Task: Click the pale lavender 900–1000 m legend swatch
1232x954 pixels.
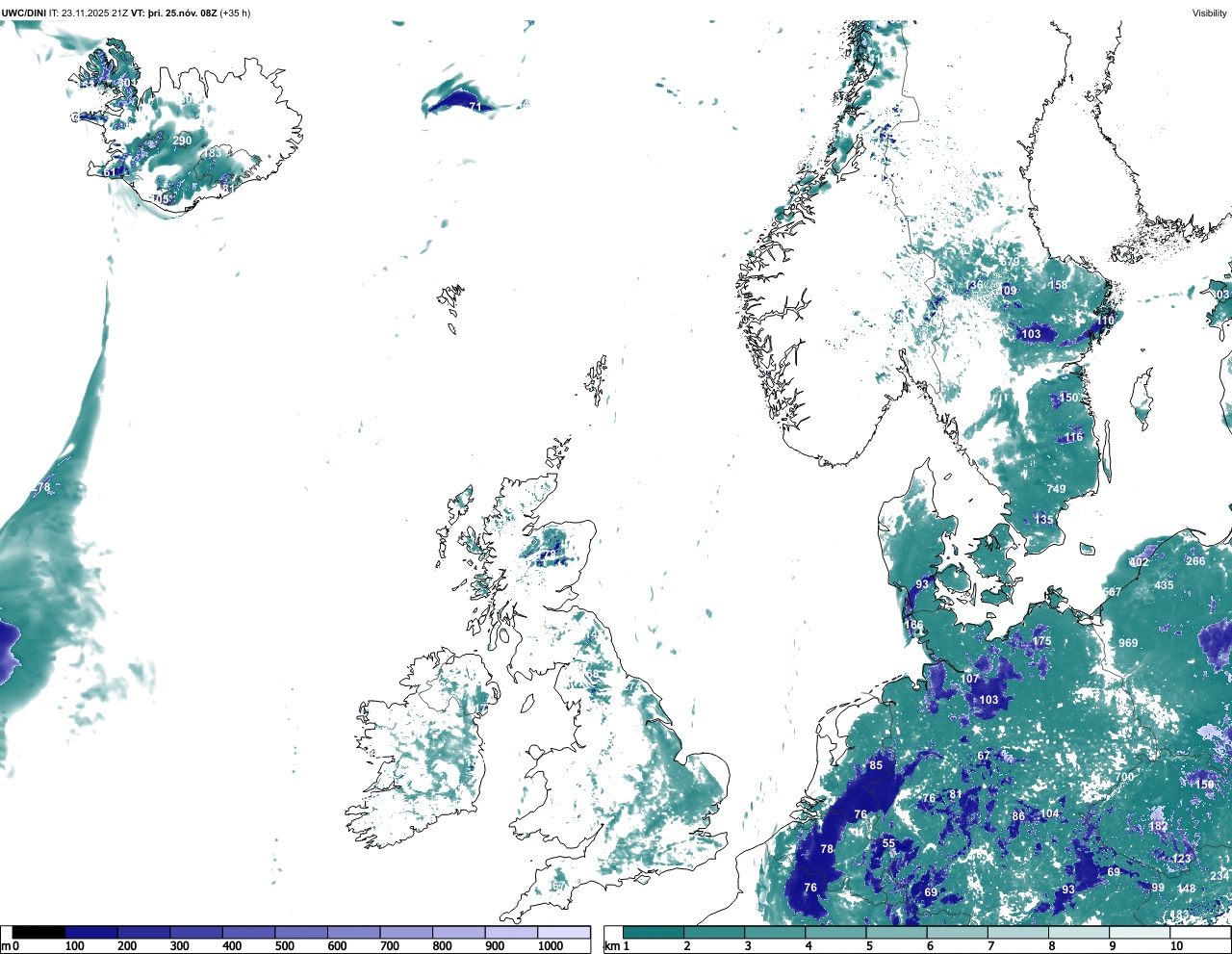Action: pyautogui.click(x=511, y=932)
